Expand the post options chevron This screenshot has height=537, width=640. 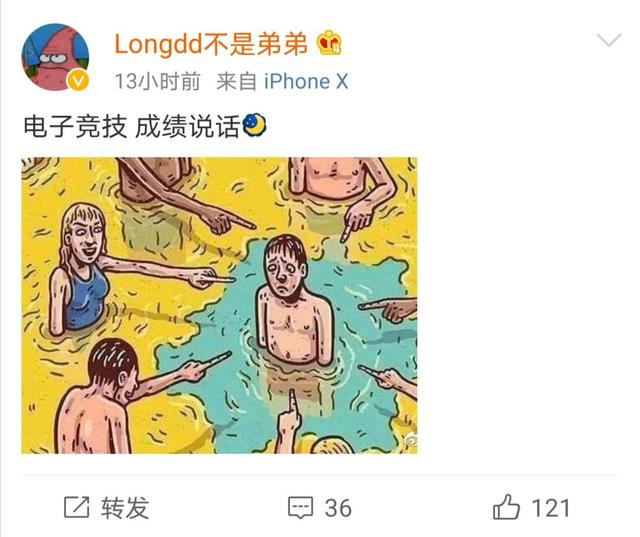tap(609, 40)
